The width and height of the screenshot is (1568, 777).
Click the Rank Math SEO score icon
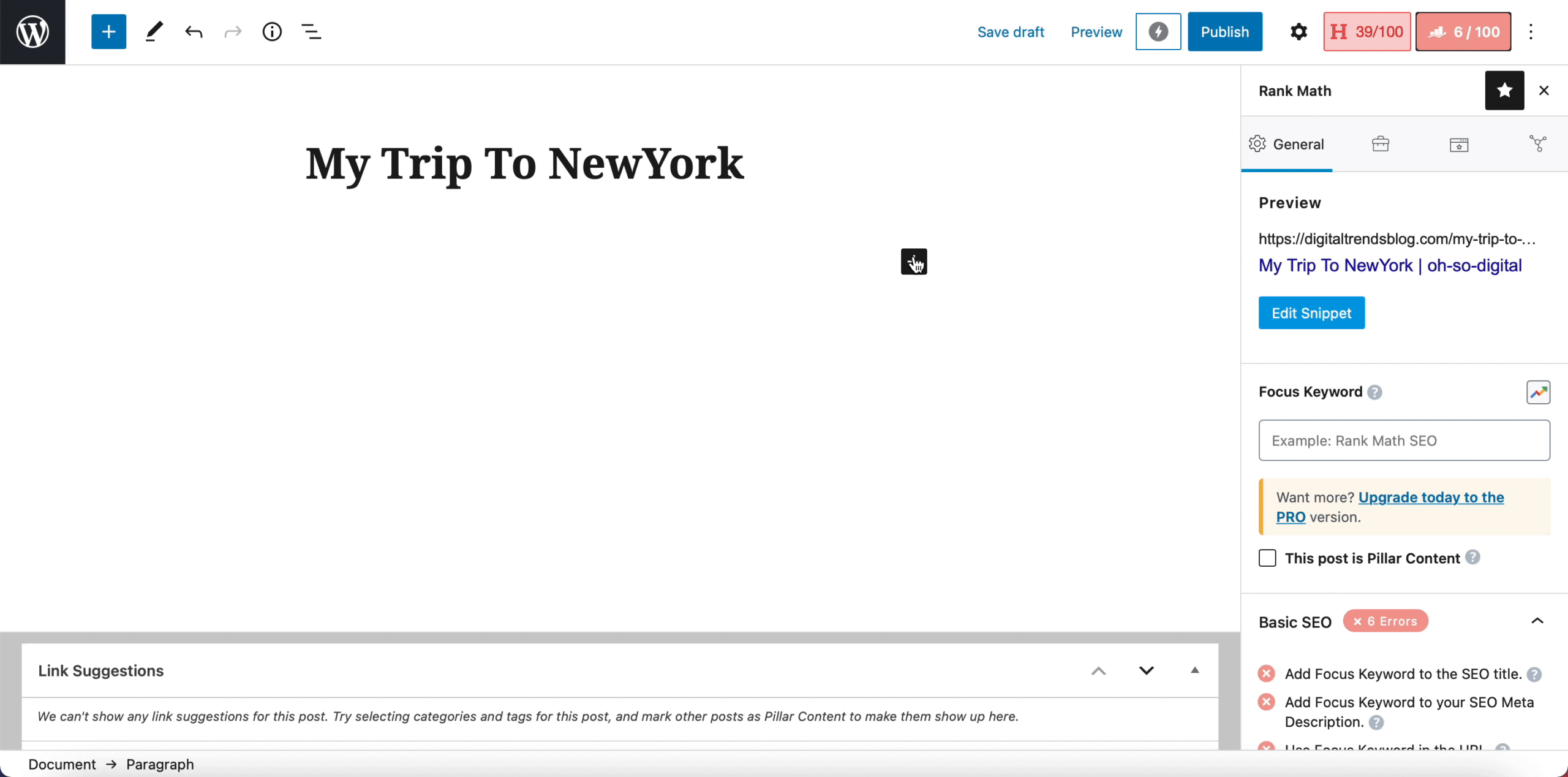[1464, 31]
